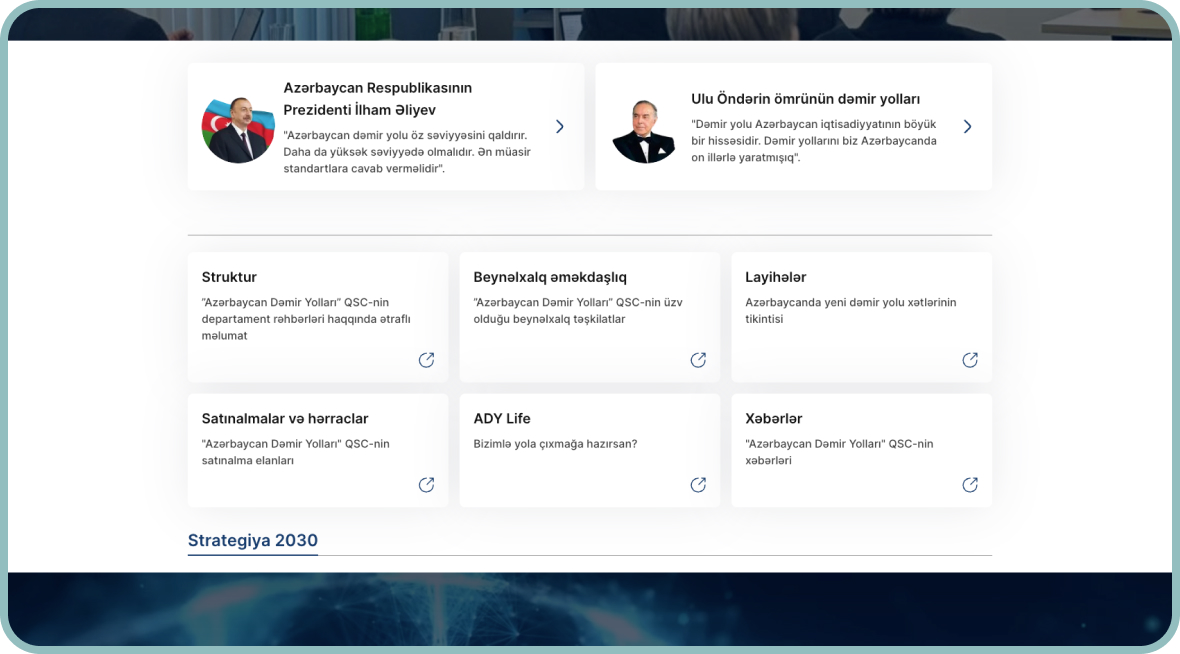1180x654 pixels.
Task: Open the Layihələr external link icon
Action: tap(970, 360)
